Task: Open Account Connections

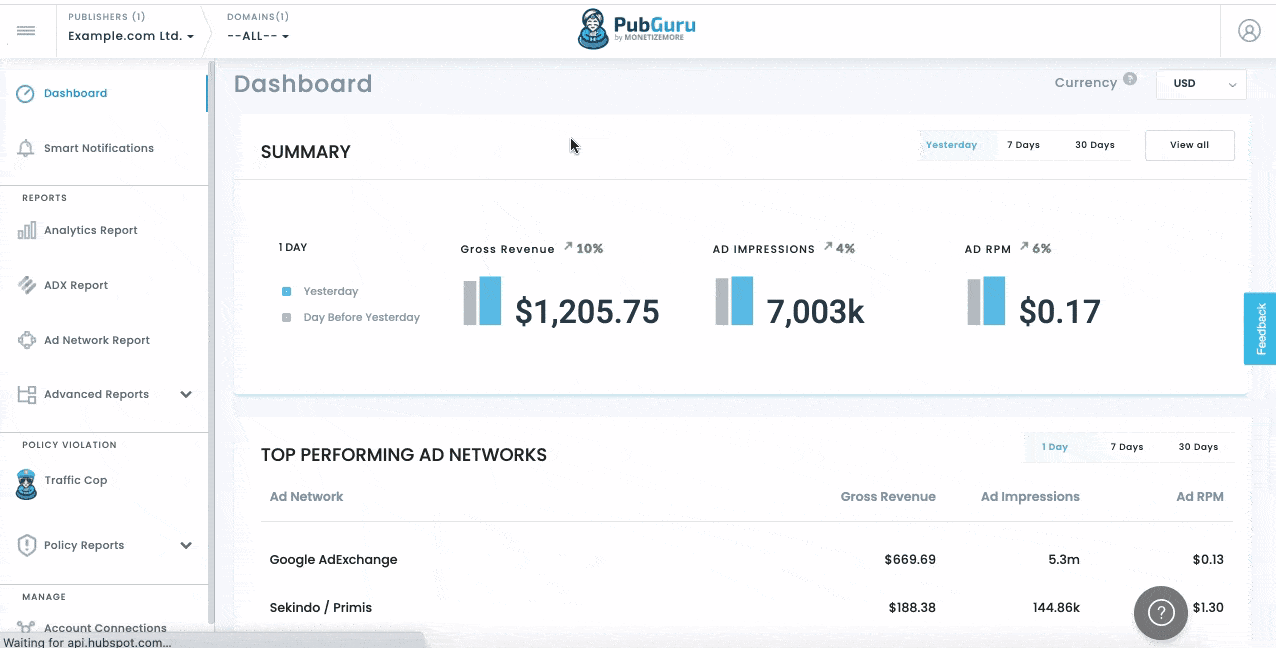Action: click(105, 628)
